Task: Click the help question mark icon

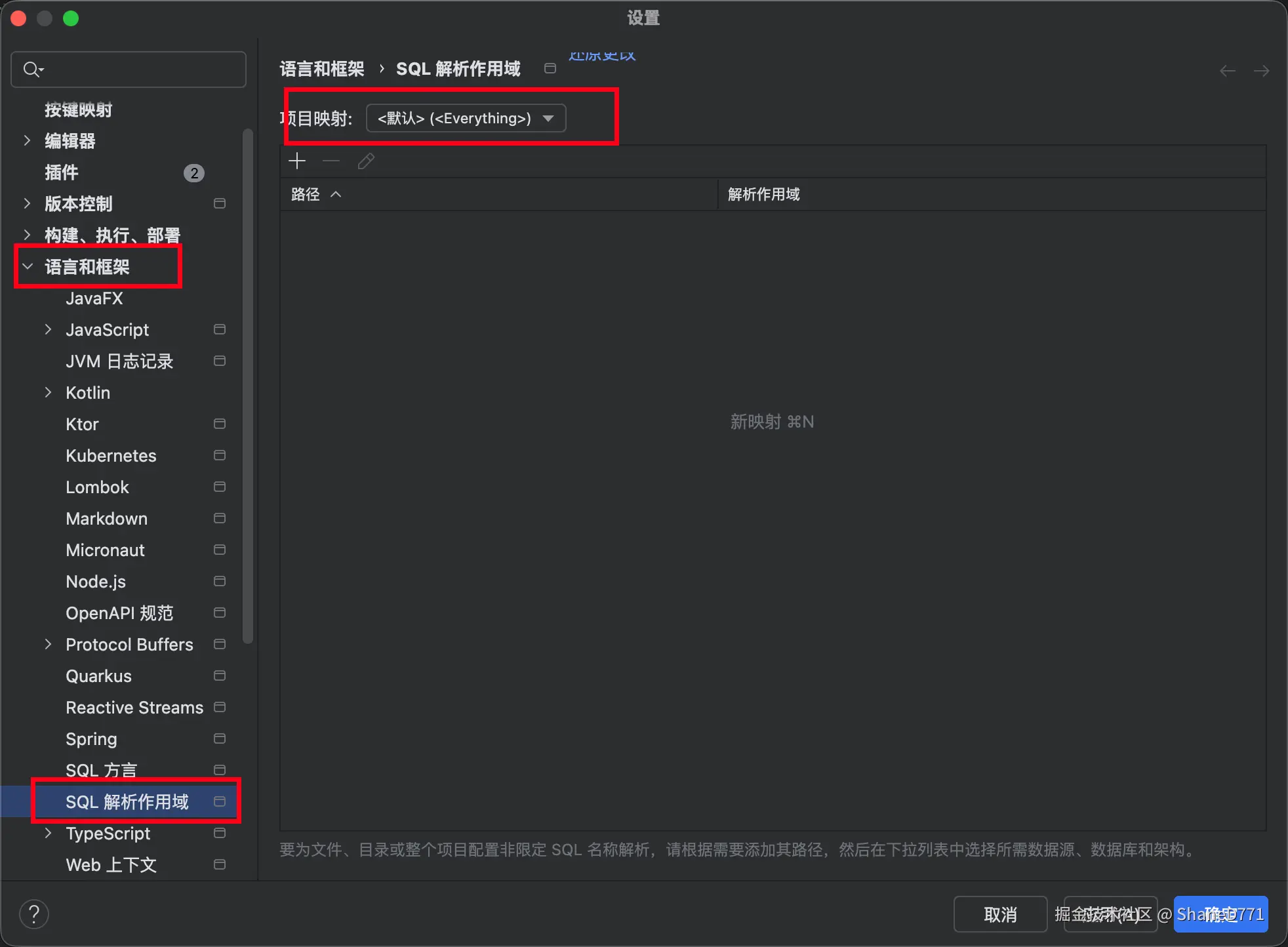Action: (x=34, y=914)
